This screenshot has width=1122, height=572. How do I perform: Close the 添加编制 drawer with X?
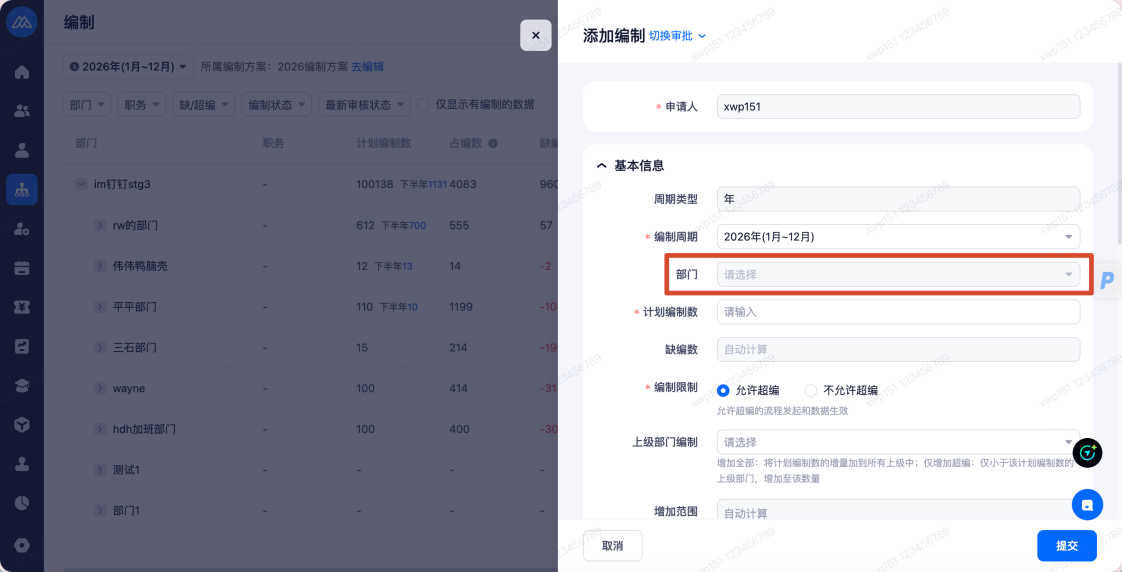click(535, 35)
